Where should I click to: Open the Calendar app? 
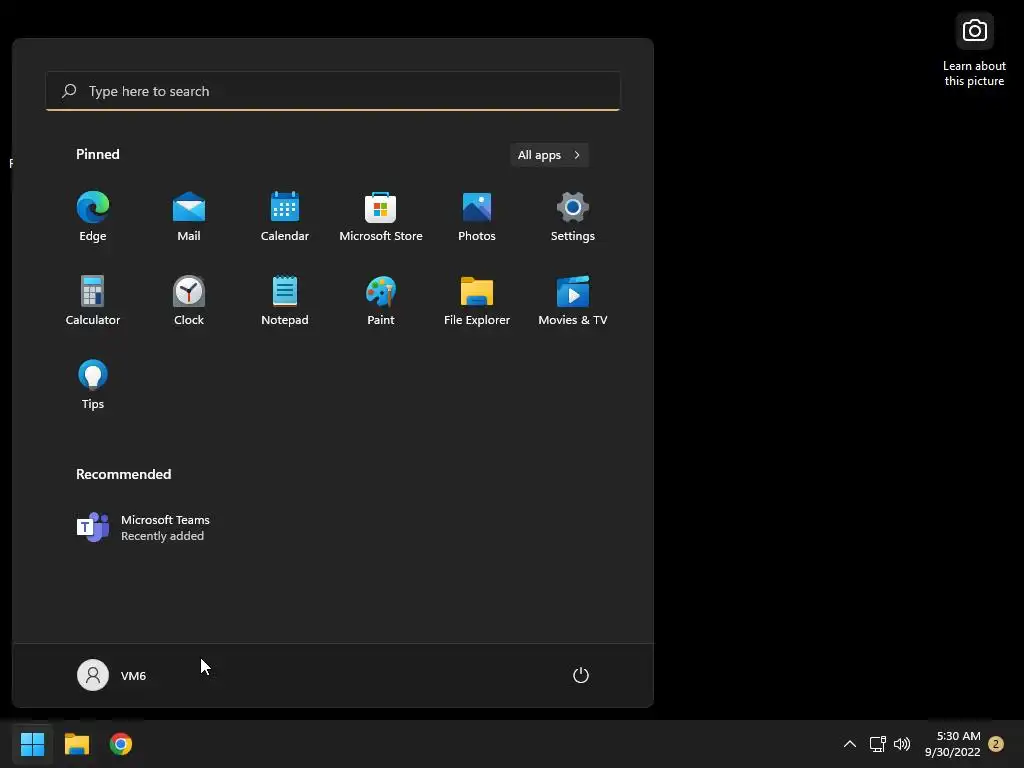pyautogui.click(x=285, y=217)
